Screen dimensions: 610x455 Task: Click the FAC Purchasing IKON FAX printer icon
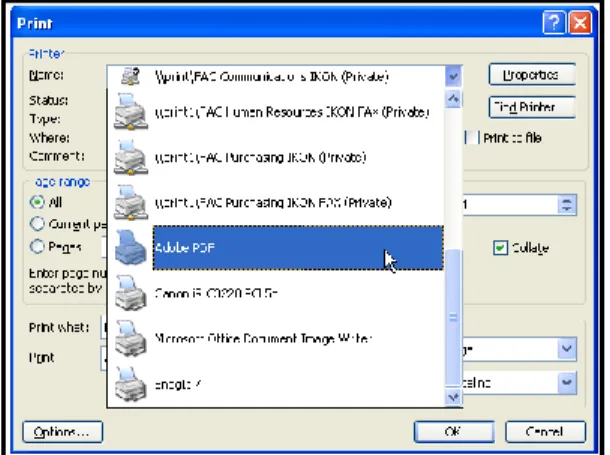[131, 202]
